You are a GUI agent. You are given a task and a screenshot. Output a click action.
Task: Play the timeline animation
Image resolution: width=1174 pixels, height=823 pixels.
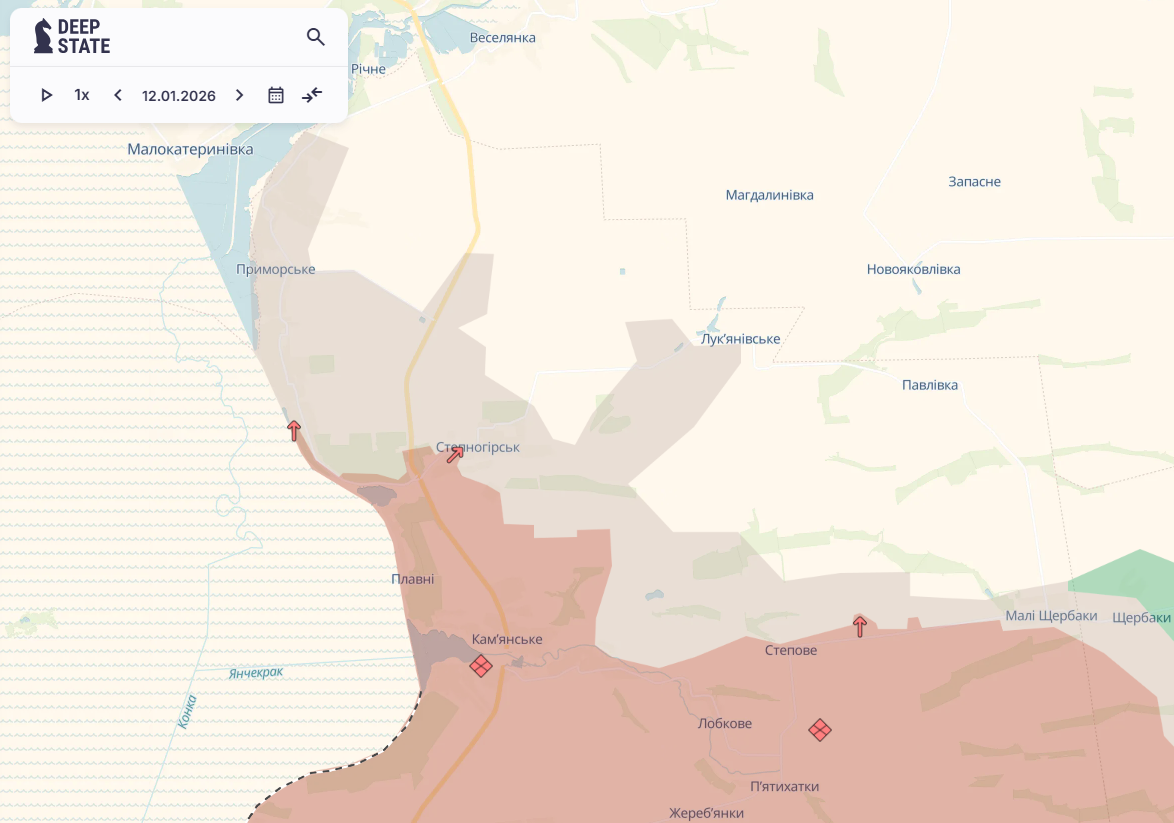point(46,95)
